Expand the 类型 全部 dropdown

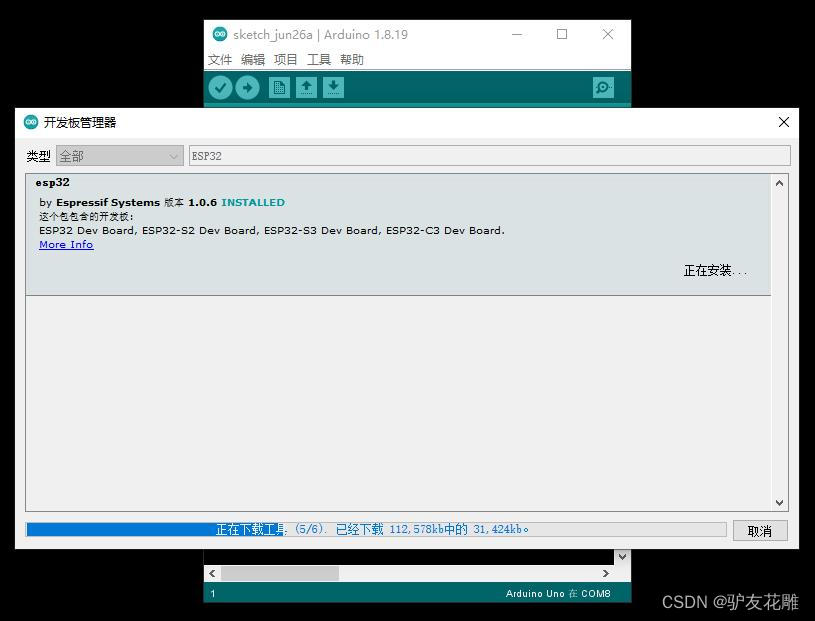coord(120,156)
